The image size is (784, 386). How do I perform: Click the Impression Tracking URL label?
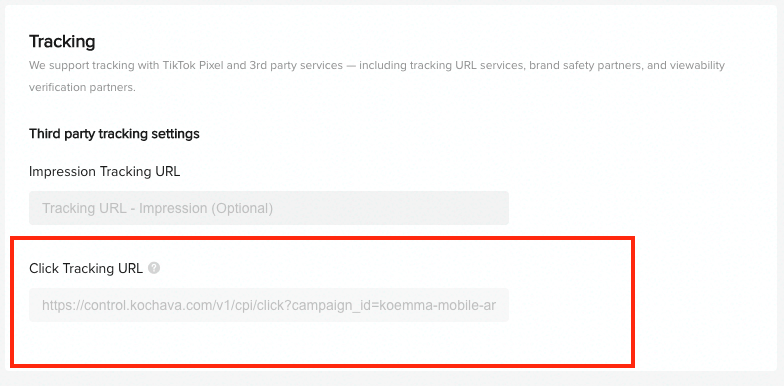tap(104, 172)
